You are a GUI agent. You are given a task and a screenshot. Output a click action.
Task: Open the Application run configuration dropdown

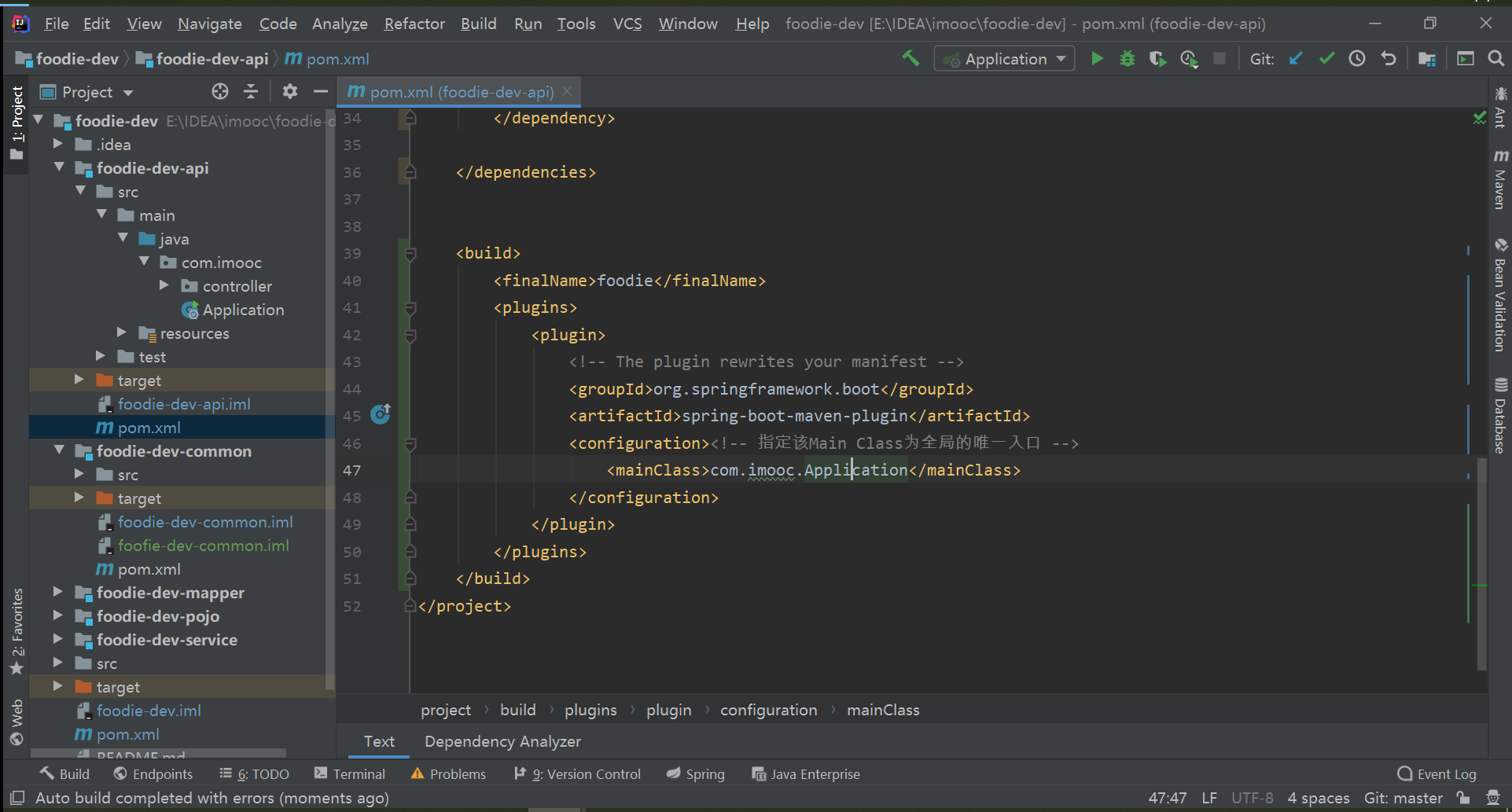click(x=1004, y=59)
